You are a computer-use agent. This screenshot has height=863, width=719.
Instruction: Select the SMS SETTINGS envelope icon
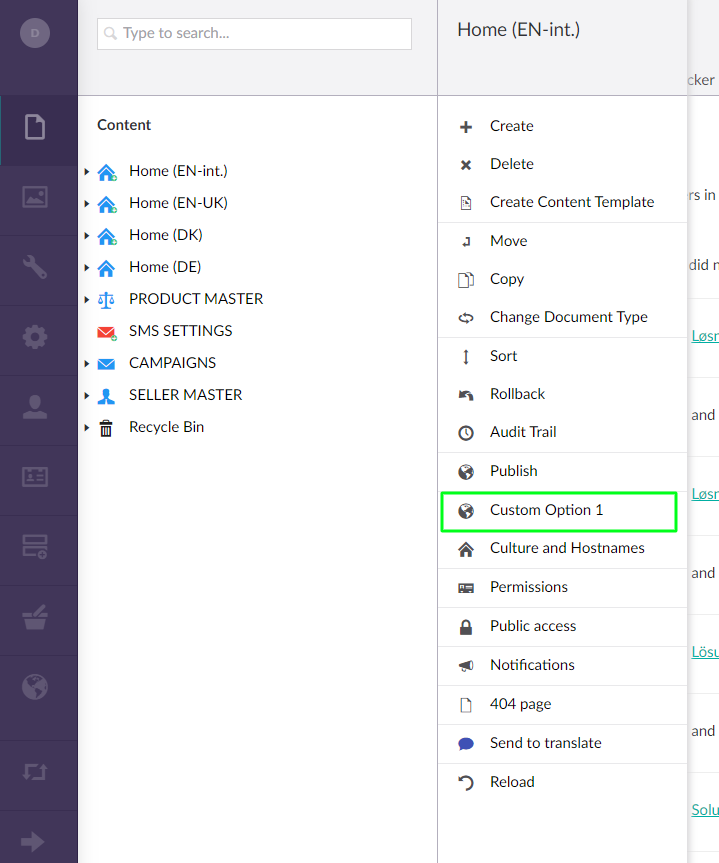(x=107, y=331)
